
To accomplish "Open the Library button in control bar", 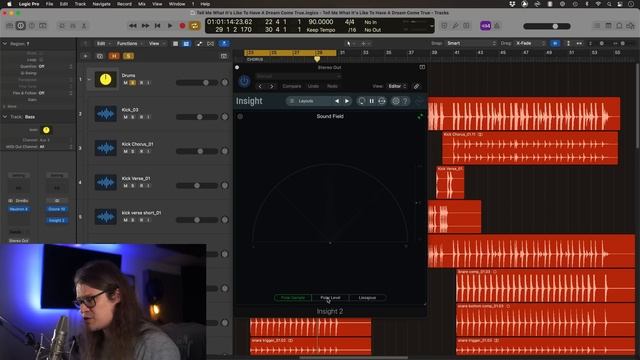I will click(x=10, y=26).
